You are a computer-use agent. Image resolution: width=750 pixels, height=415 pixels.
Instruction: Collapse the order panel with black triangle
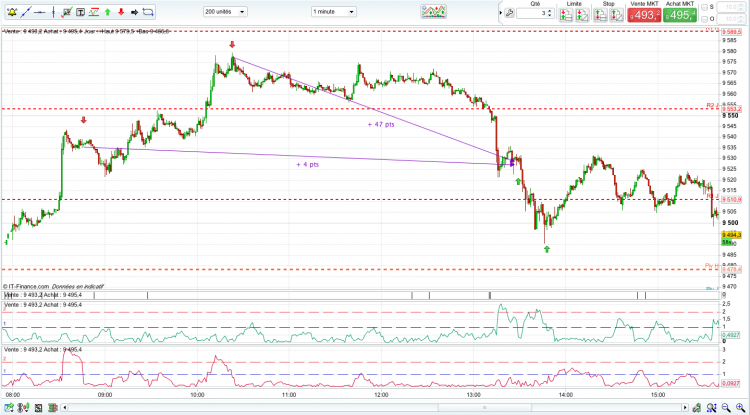click(x=501, y=12)
